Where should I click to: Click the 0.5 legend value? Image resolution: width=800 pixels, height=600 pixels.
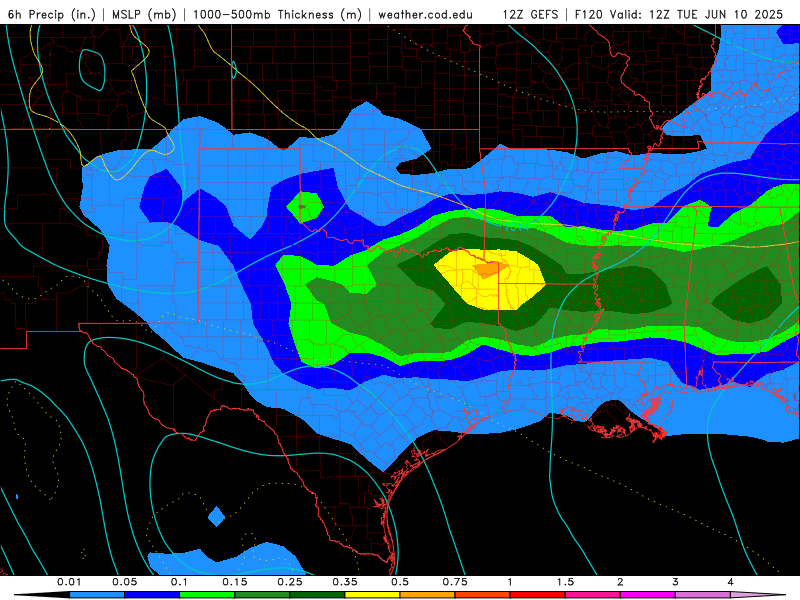(x=400, y=582)
